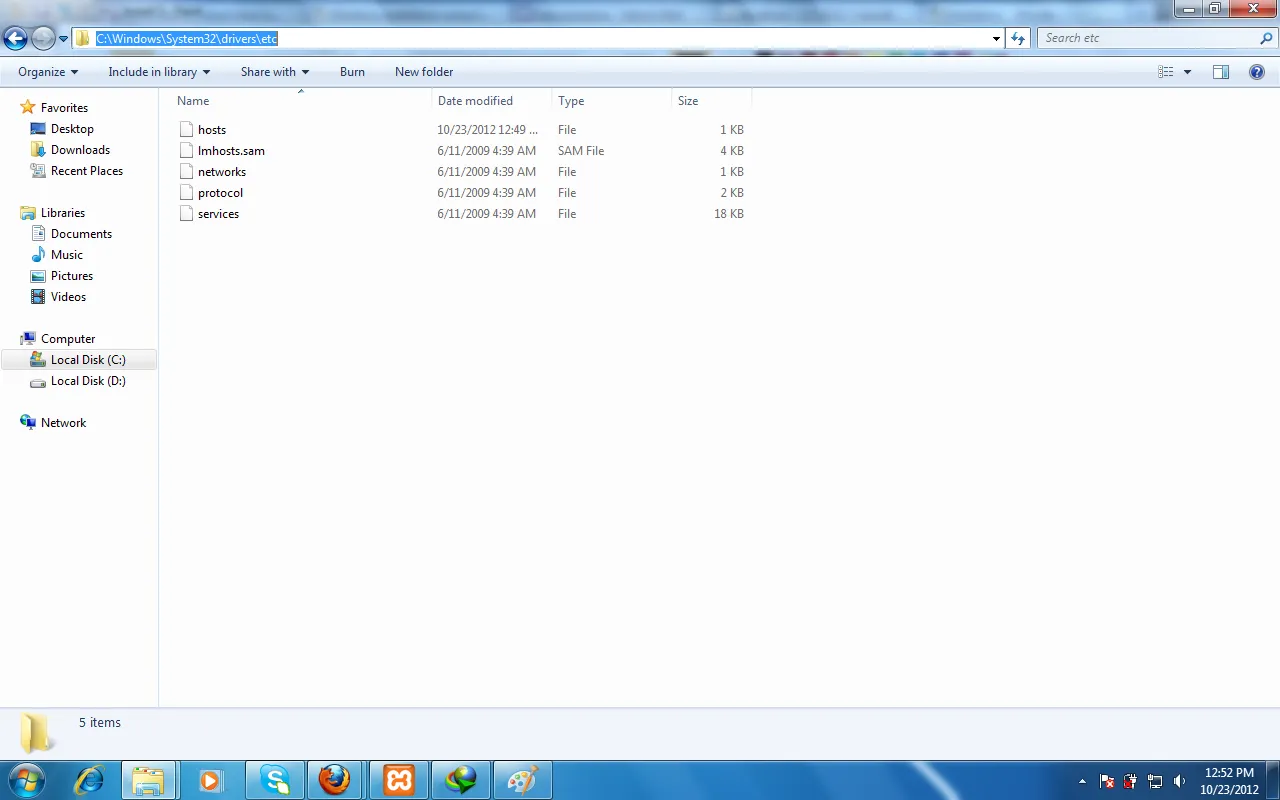Click the lmhosts.sam file icon

click(186, 150)
